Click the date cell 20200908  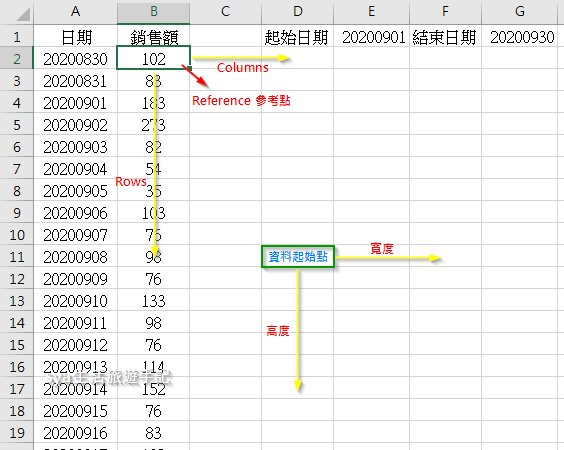point(76,257)
